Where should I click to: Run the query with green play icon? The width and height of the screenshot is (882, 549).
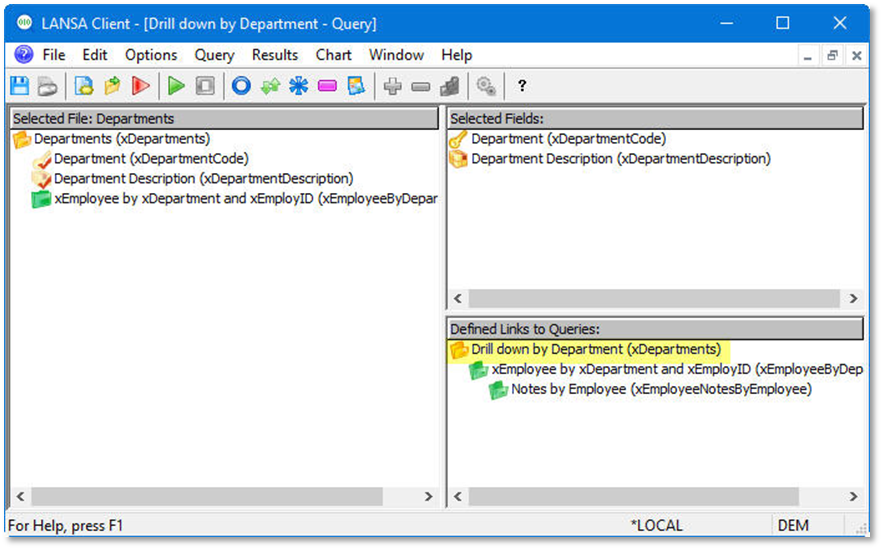(x=176, y=86)
